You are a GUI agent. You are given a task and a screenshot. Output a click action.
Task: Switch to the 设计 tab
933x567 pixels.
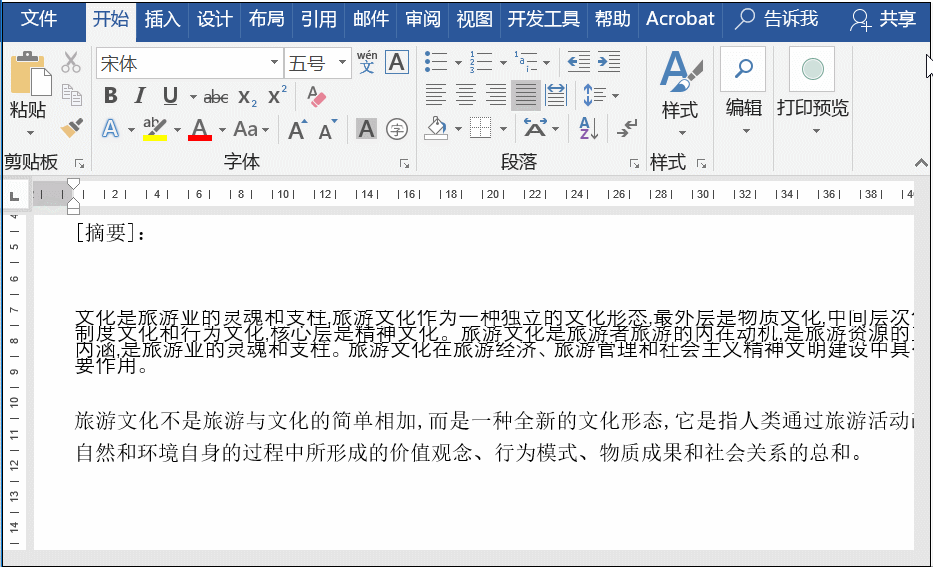215,20
